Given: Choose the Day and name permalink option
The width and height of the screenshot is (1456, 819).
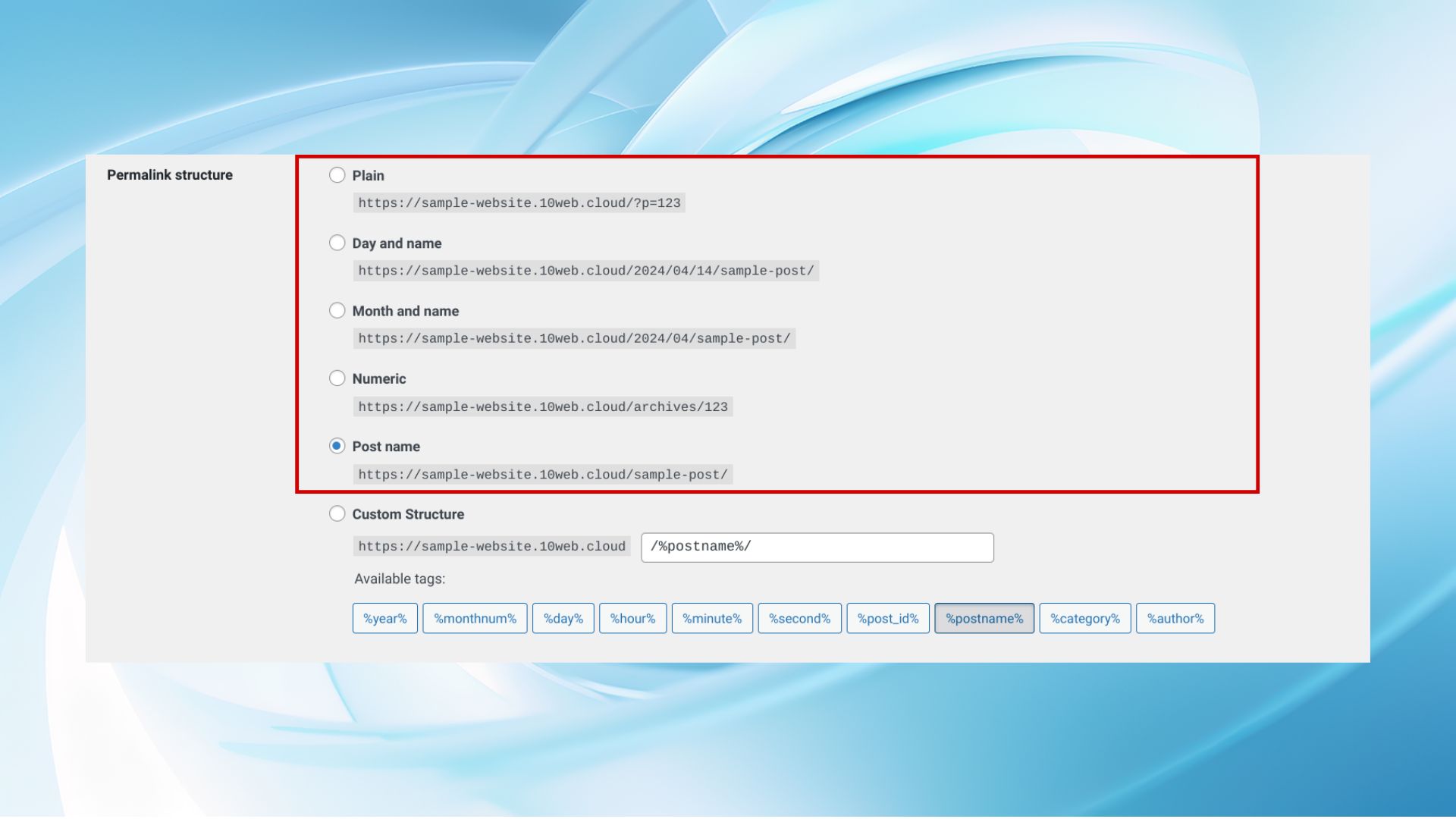Looking at the screenshot, I should [337, 243].
